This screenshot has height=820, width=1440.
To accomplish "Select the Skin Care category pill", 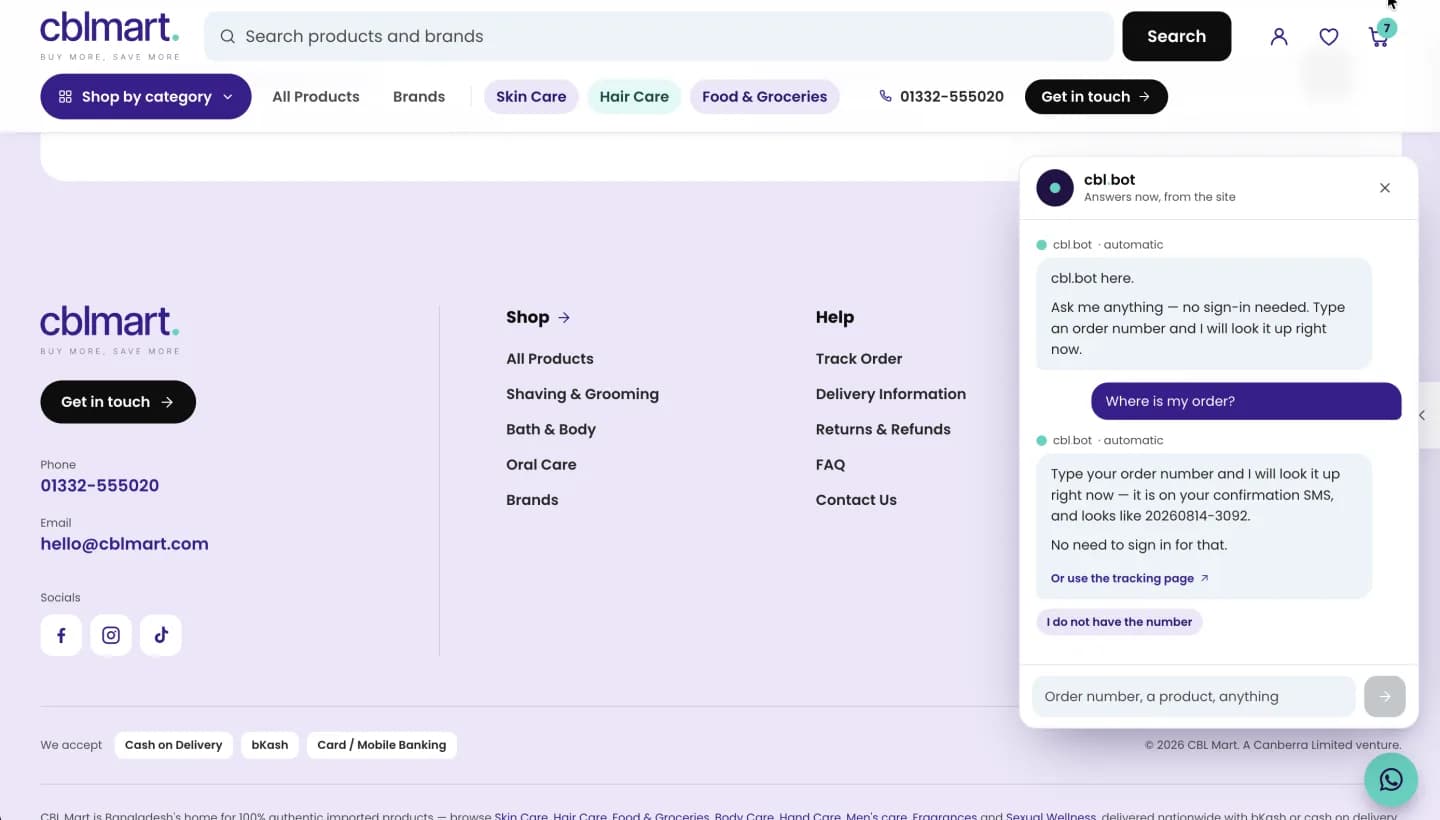I will [531, 97].
